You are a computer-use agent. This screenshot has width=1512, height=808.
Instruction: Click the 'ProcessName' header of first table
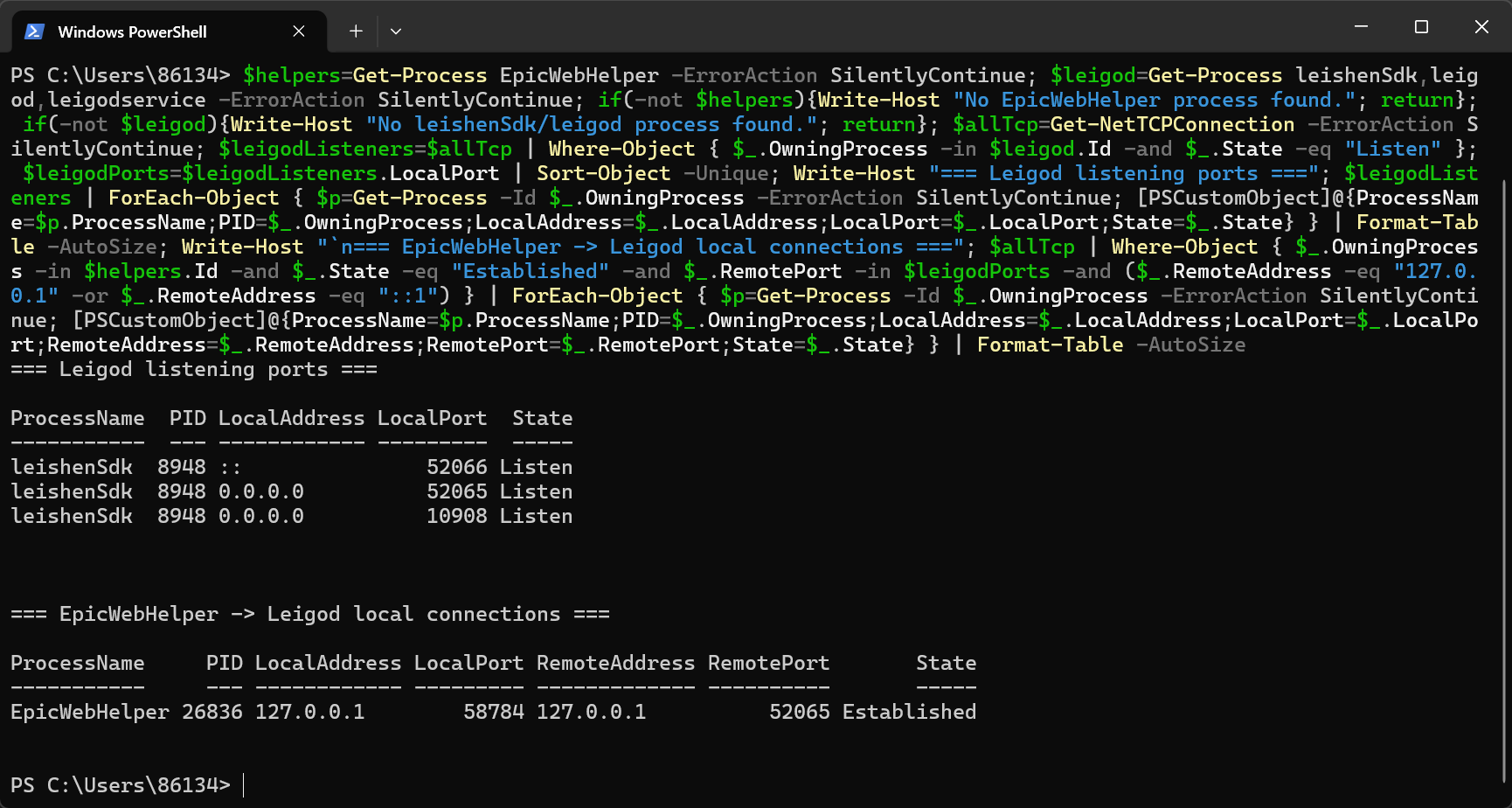pos(78,418)
